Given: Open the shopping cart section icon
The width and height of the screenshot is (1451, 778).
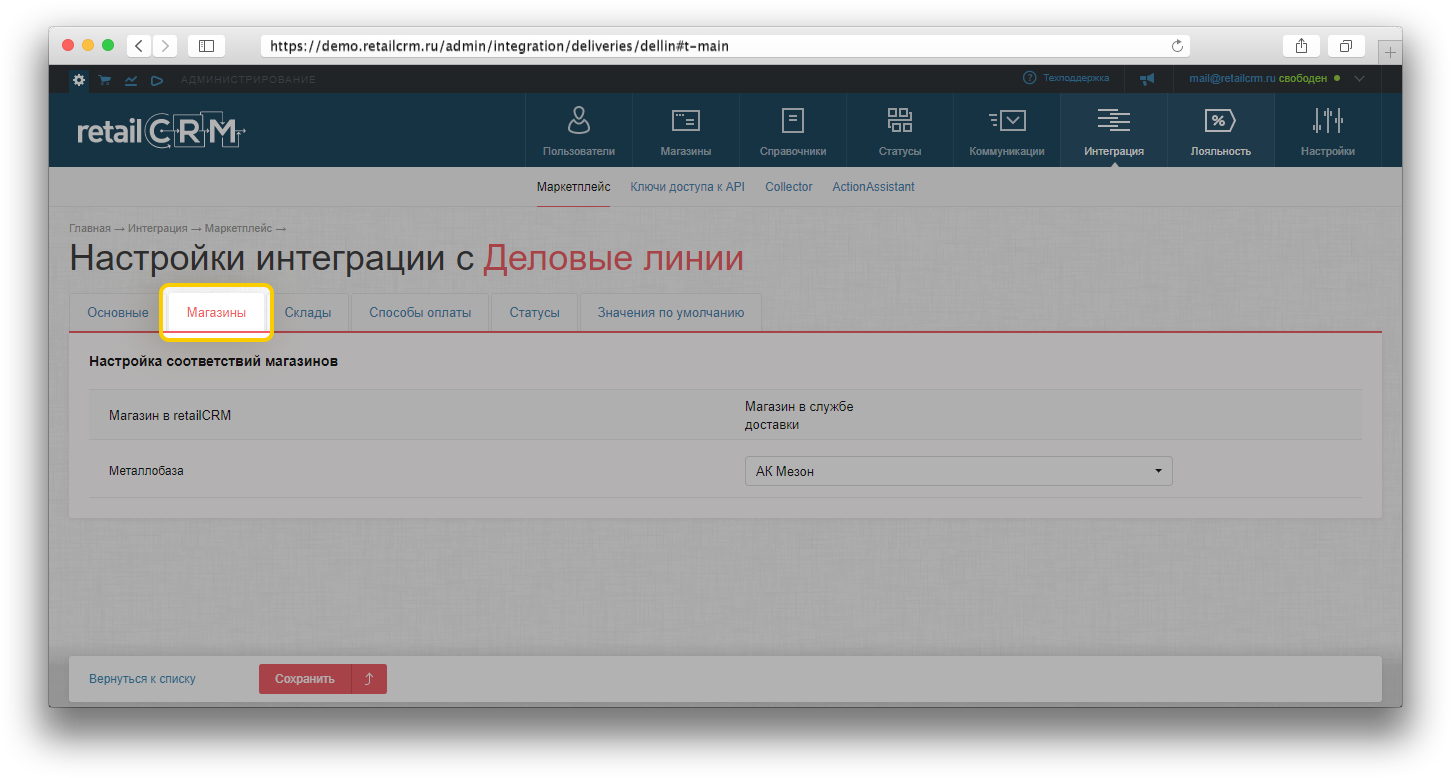Looking at the screenshot, I should 105,80.
